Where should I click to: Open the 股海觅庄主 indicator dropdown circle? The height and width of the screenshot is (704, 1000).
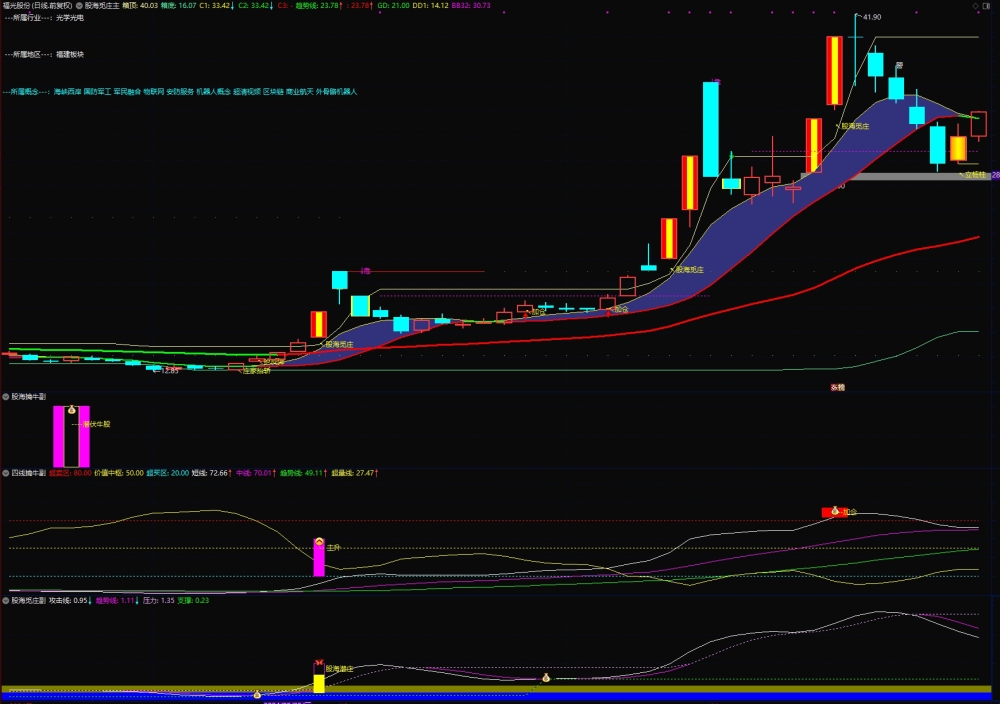click(x=80, y=5)
